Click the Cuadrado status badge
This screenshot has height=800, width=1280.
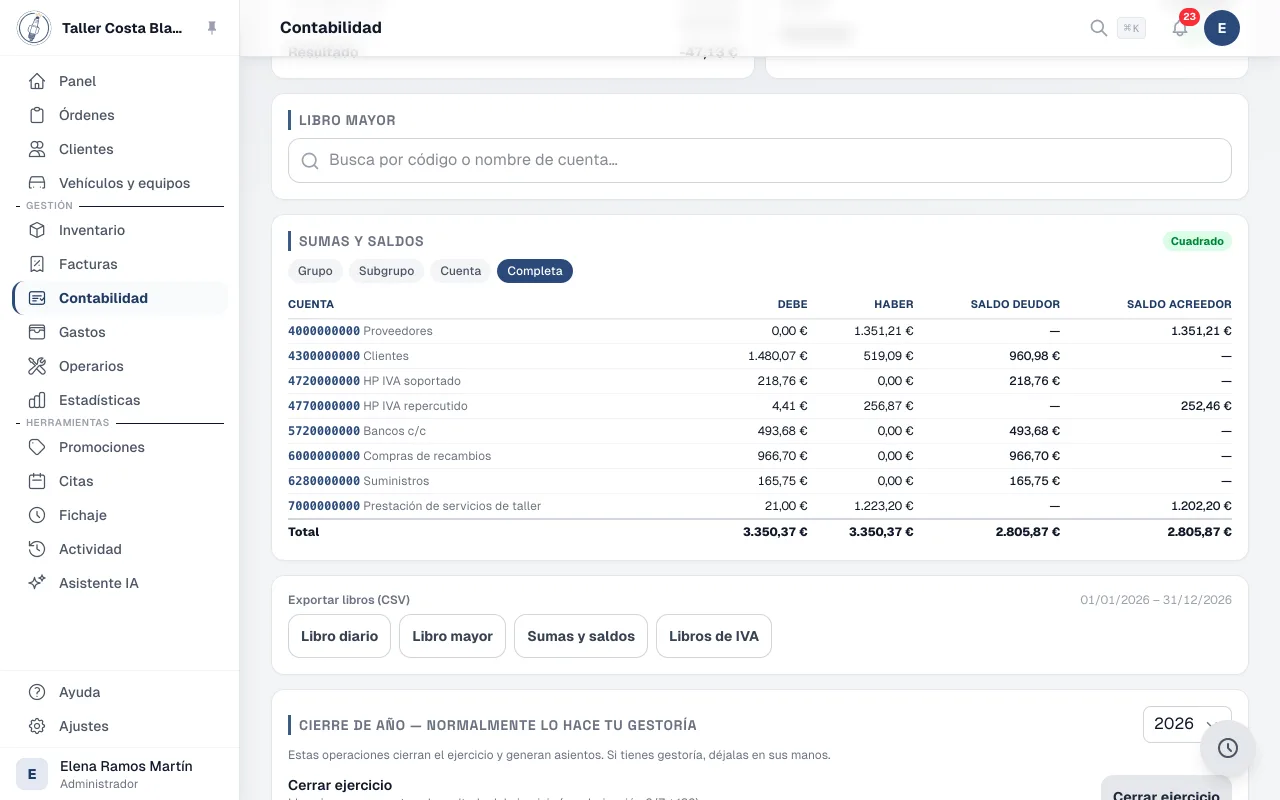click(1197, 241)
